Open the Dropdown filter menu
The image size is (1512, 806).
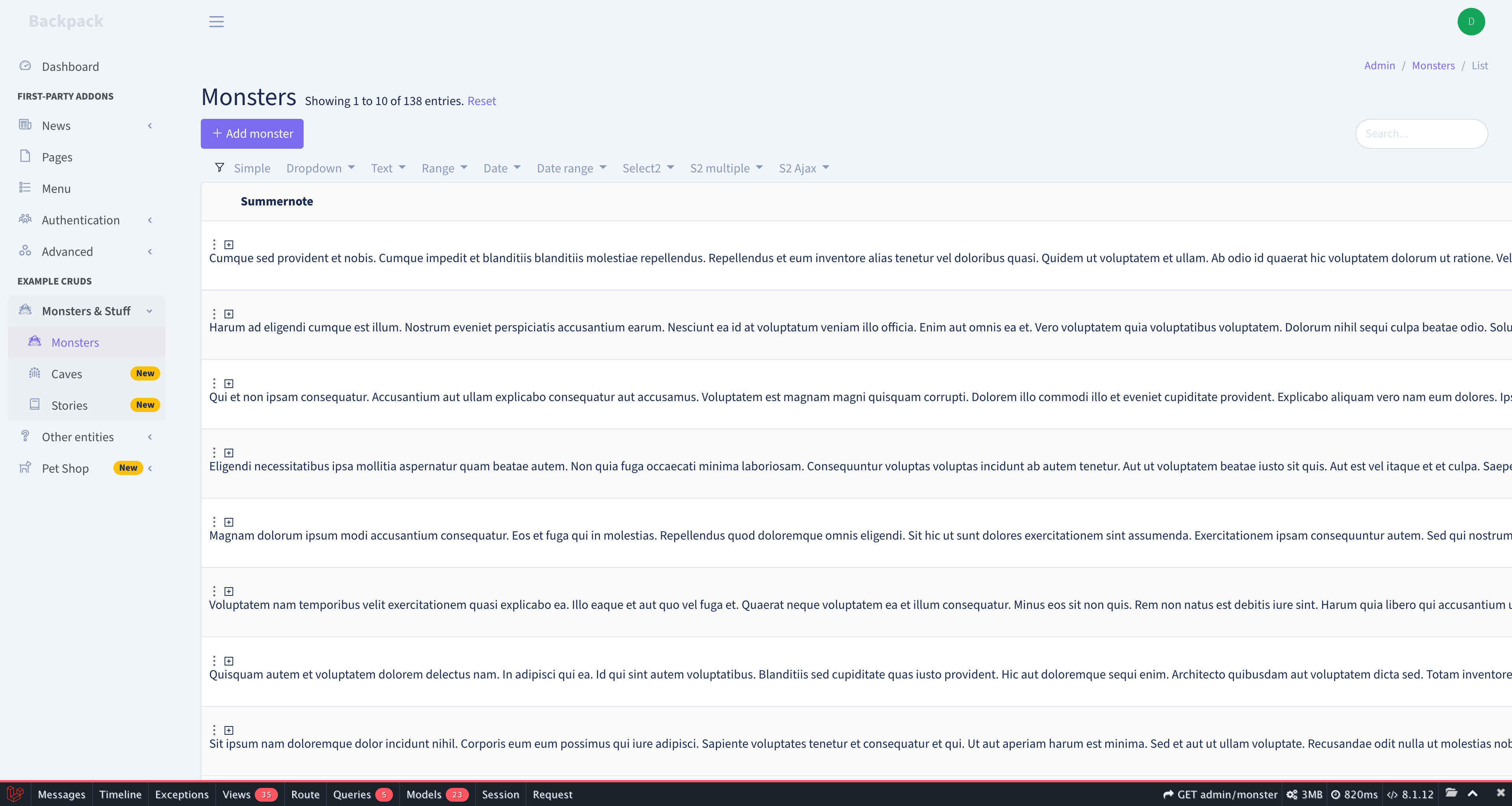click(x=320, y=168)
